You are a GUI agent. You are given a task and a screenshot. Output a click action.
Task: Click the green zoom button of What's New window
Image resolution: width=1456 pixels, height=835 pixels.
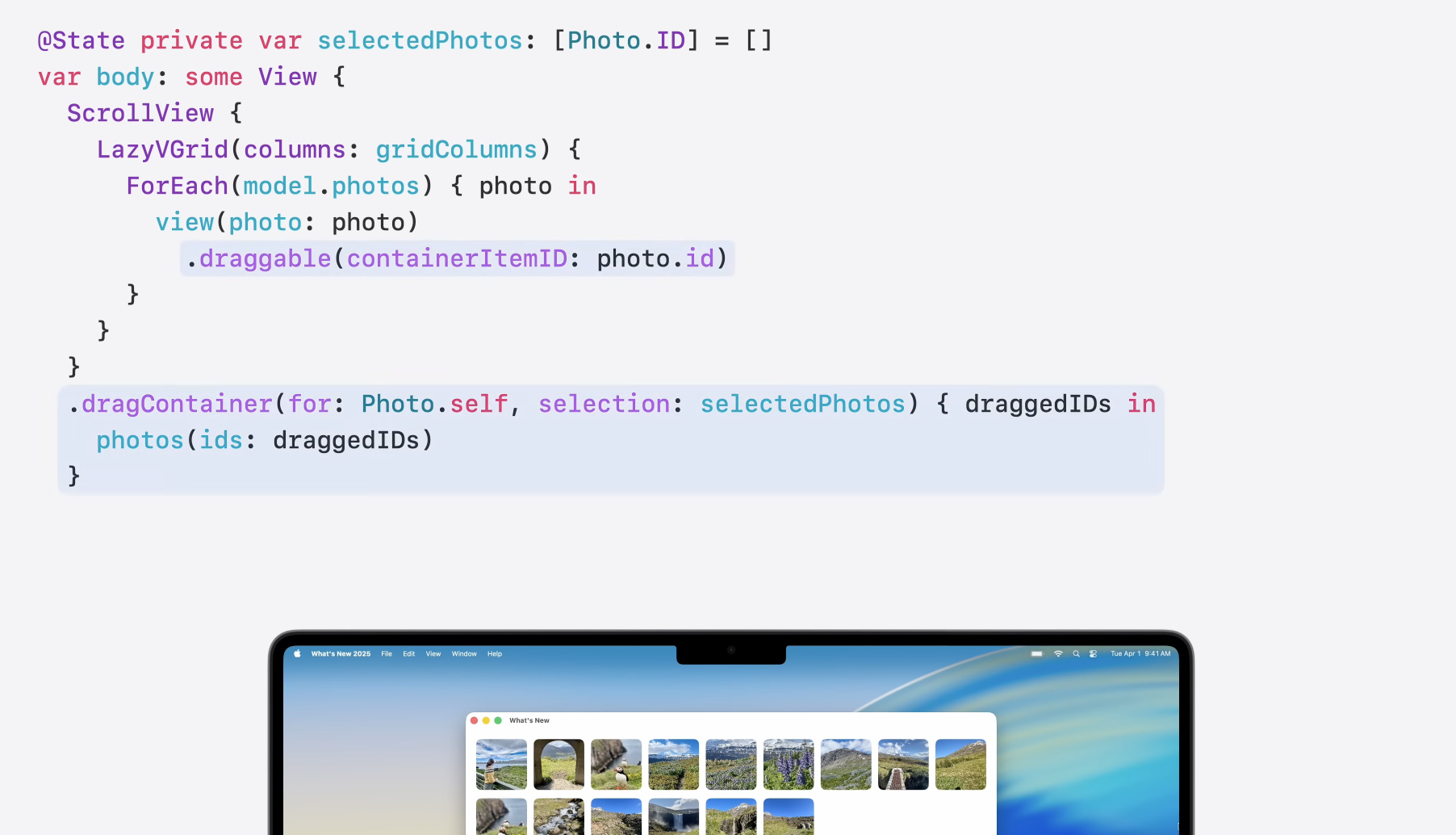point(498,720)
